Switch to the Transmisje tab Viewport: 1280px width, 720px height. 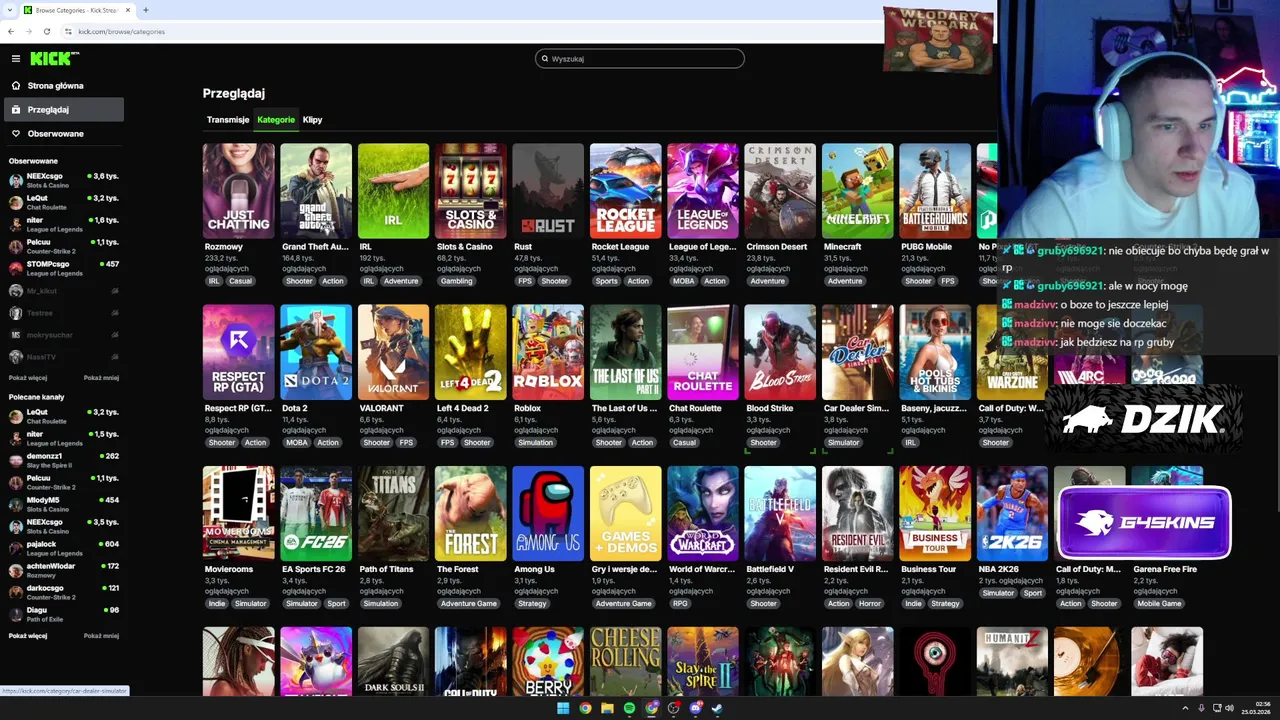[x=228, y=120]
